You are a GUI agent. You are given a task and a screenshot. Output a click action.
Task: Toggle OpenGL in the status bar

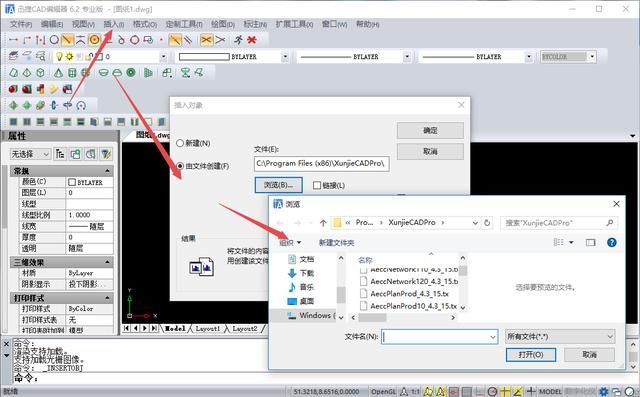tap(383, 392)
